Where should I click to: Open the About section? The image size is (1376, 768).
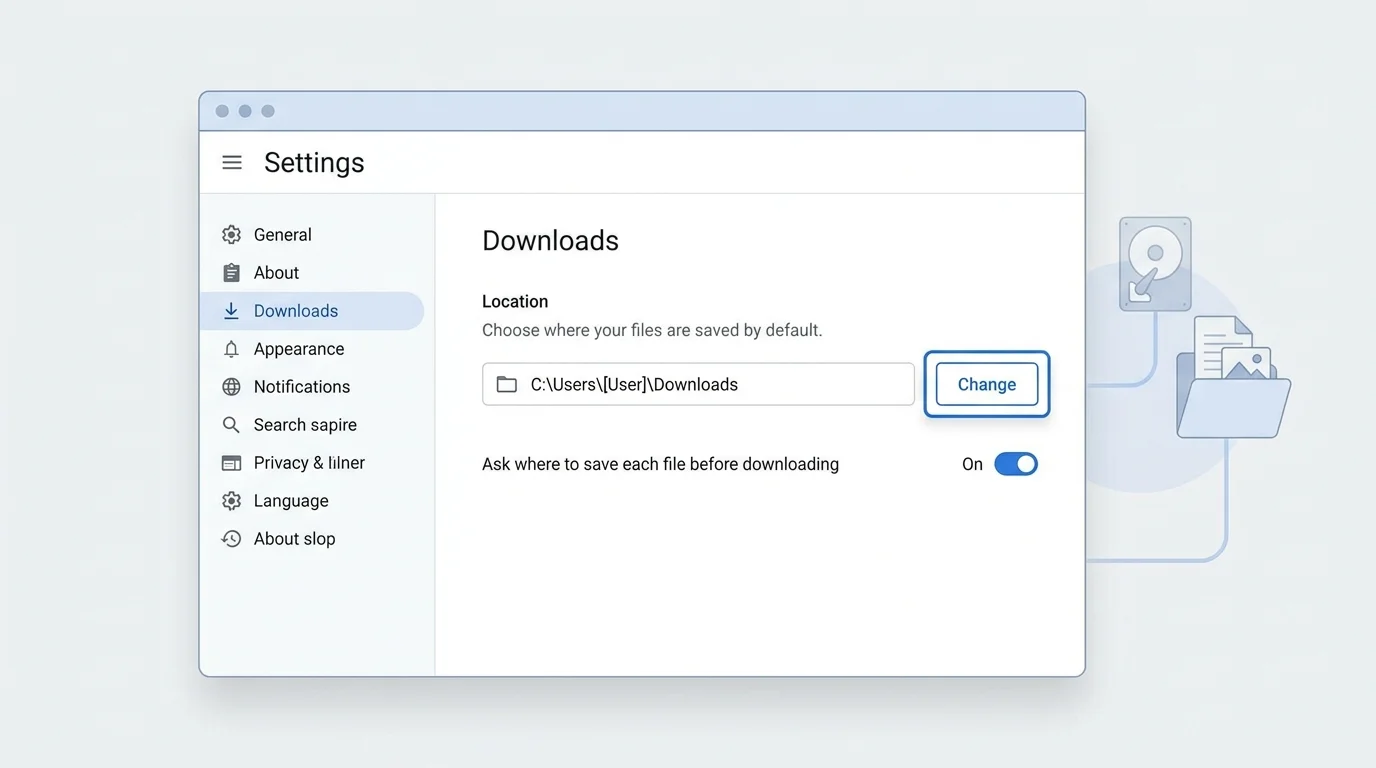click(x=312, y=273)
